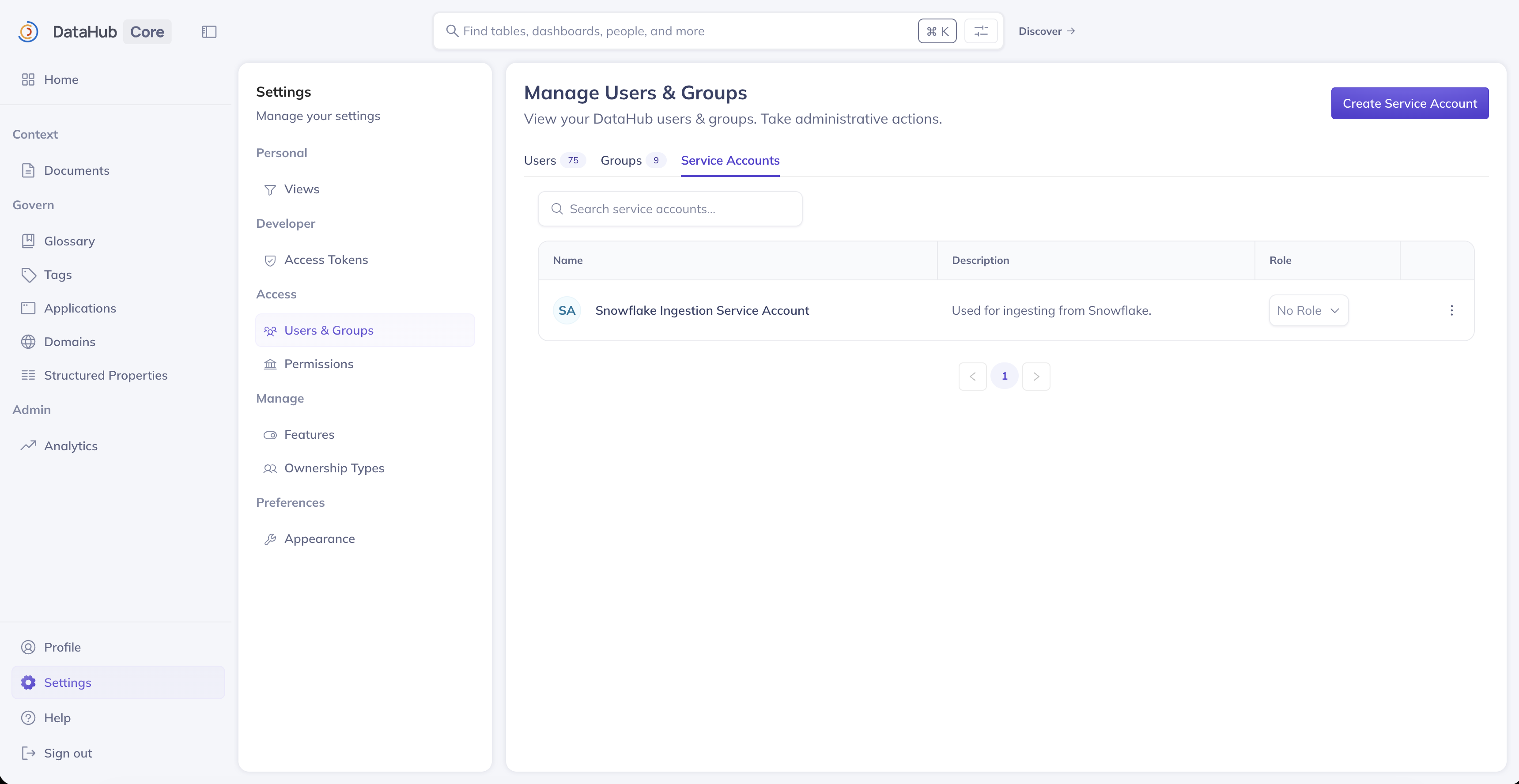
Task: Switch to the Users tab
Action: 540,160
